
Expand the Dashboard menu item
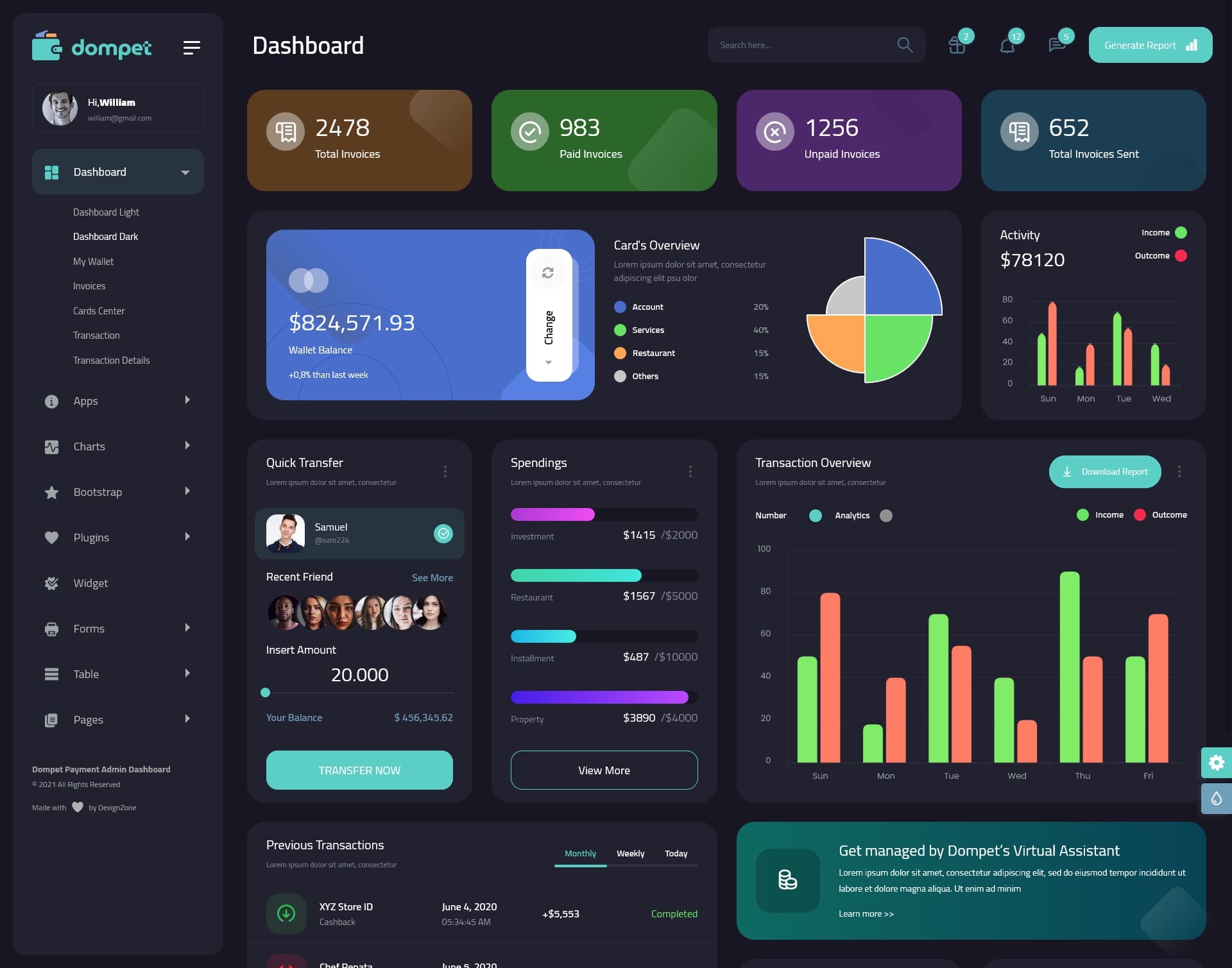(x=185, y=171)
